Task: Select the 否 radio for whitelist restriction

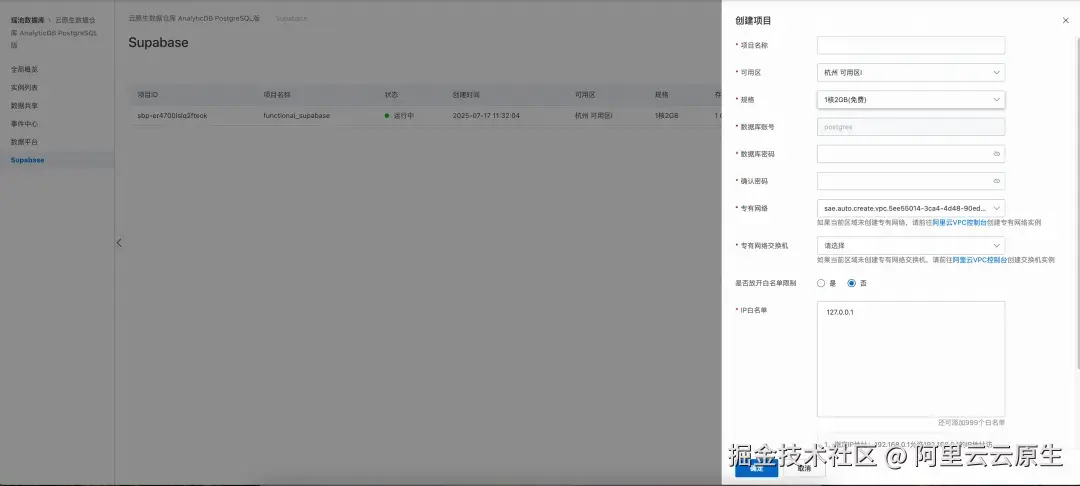Action: tap(851, 283)
